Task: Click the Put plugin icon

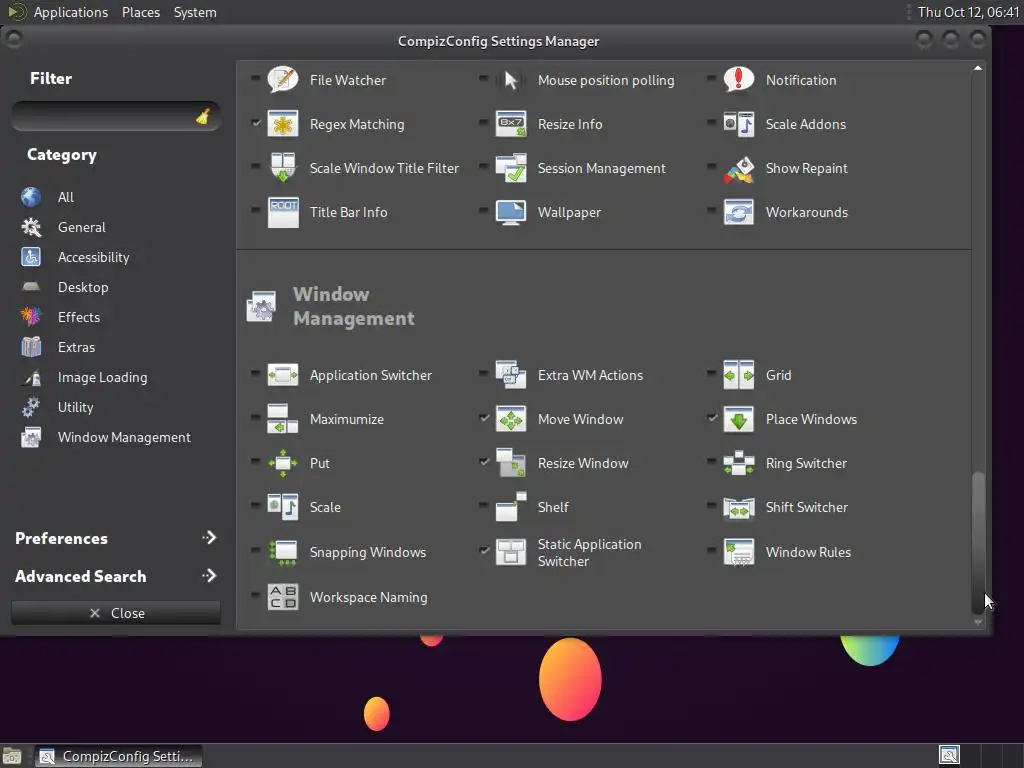Action: click(x=283, y=463)
